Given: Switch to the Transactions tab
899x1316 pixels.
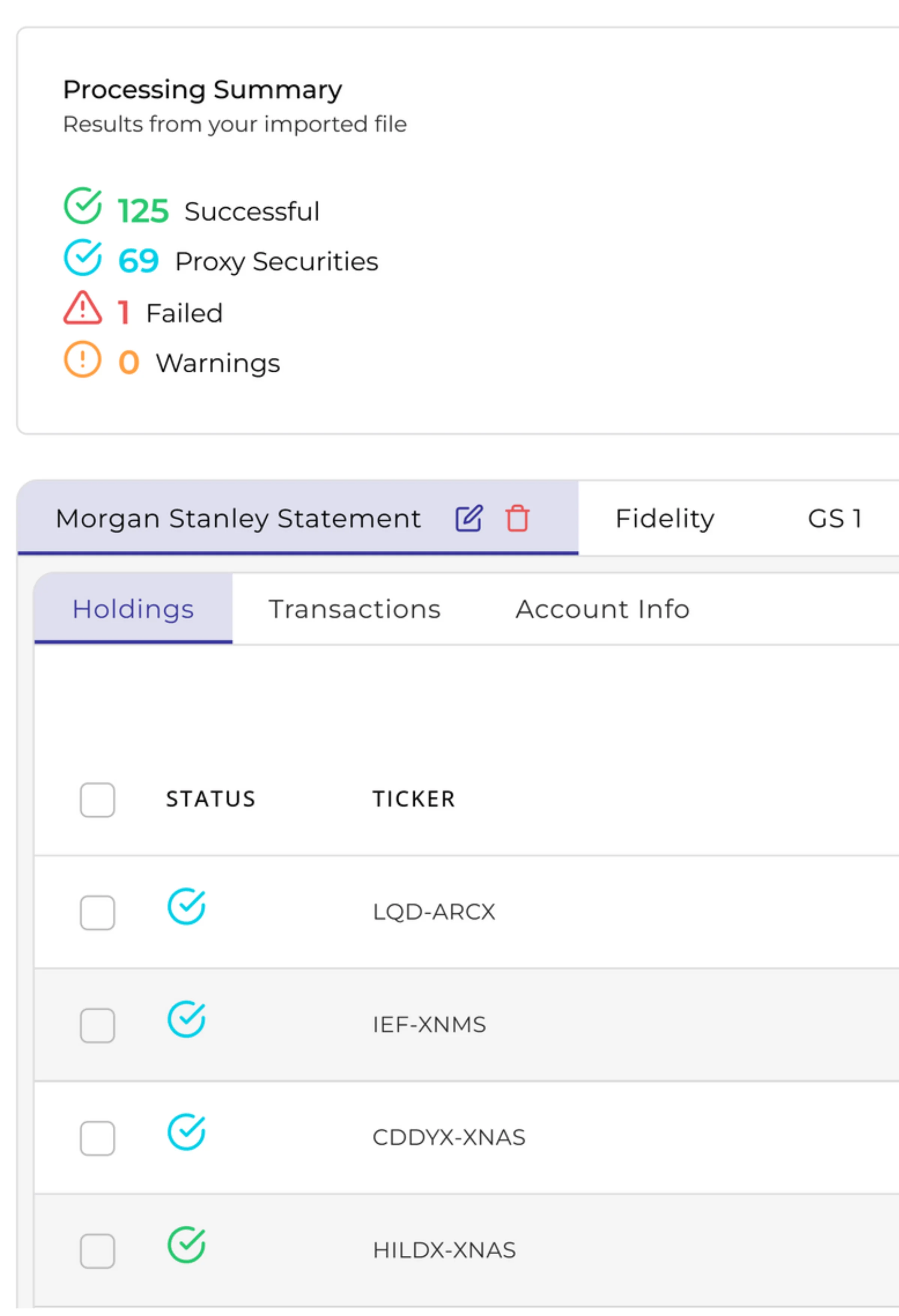Looking at the screenshot, I should point(355,609).
